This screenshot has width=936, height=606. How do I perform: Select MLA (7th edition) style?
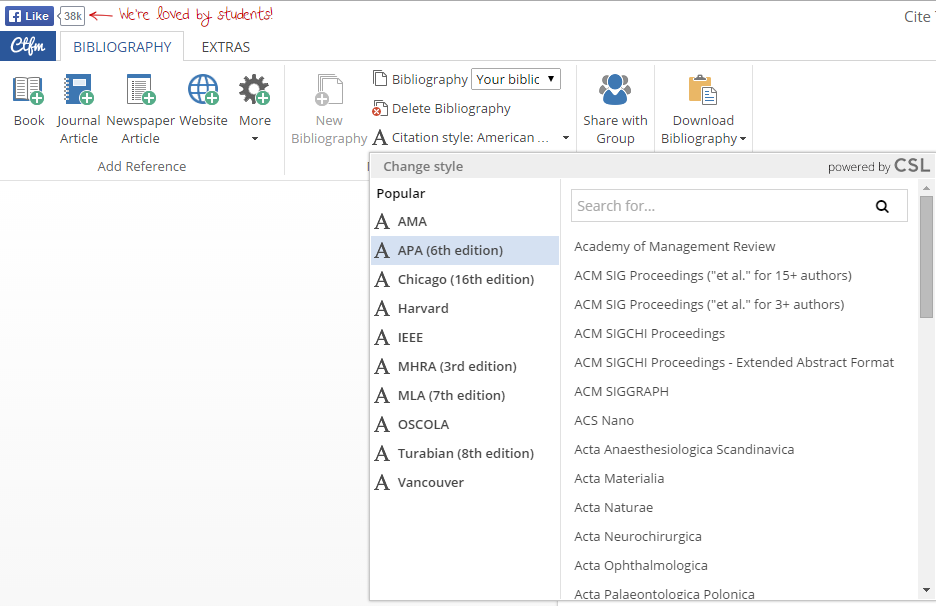464,395
